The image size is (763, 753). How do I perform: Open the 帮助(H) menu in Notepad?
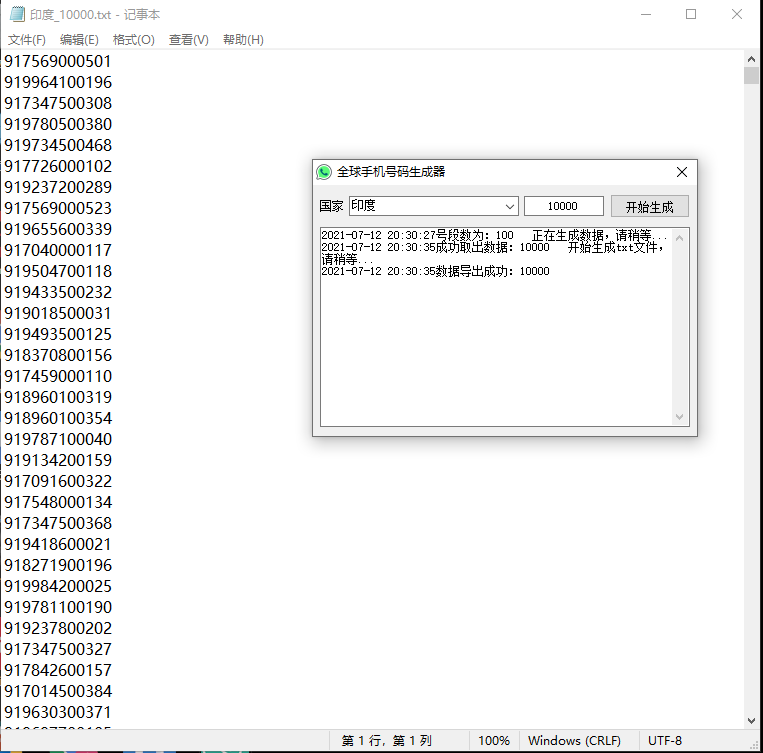243,40
